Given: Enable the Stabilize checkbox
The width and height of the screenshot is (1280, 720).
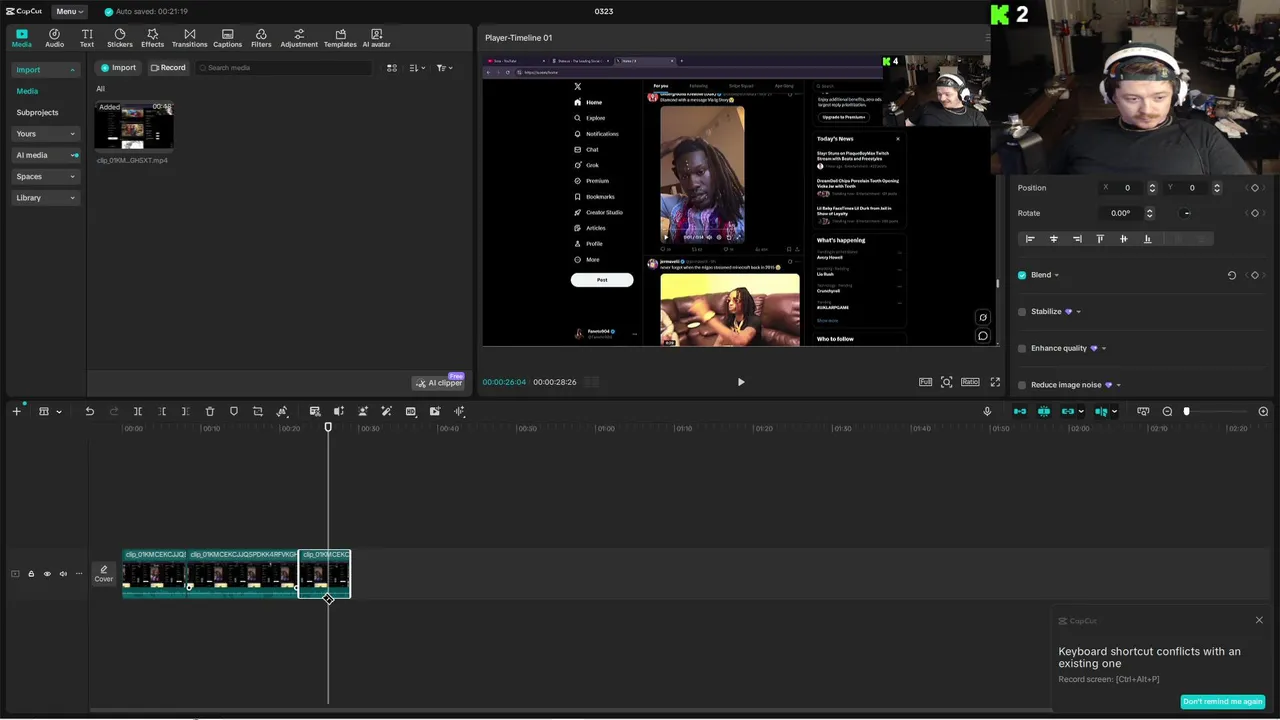Looking at the screenshot, I should pyautogui.click(x=1022, y=312).
